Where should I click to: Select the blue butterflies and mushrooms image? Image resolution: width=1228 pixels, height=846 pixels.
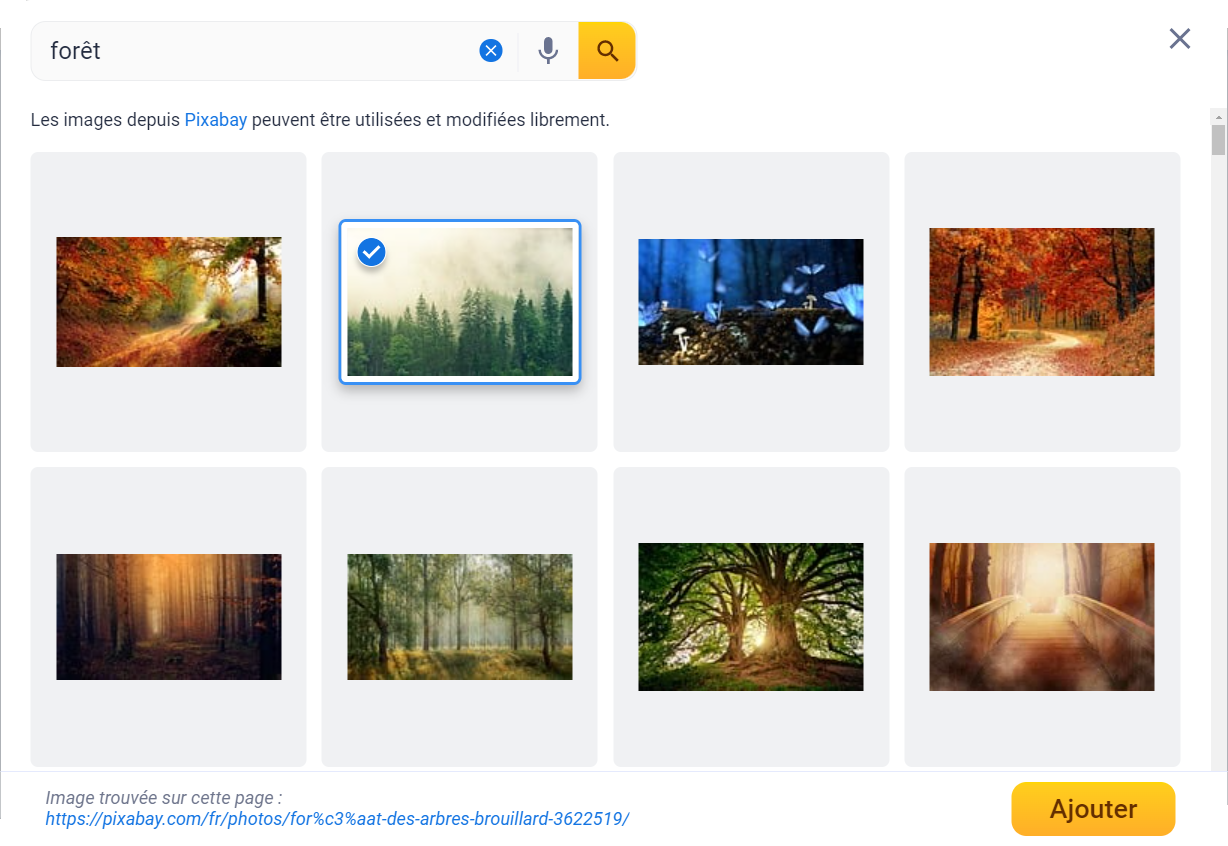tap(750, 302)
